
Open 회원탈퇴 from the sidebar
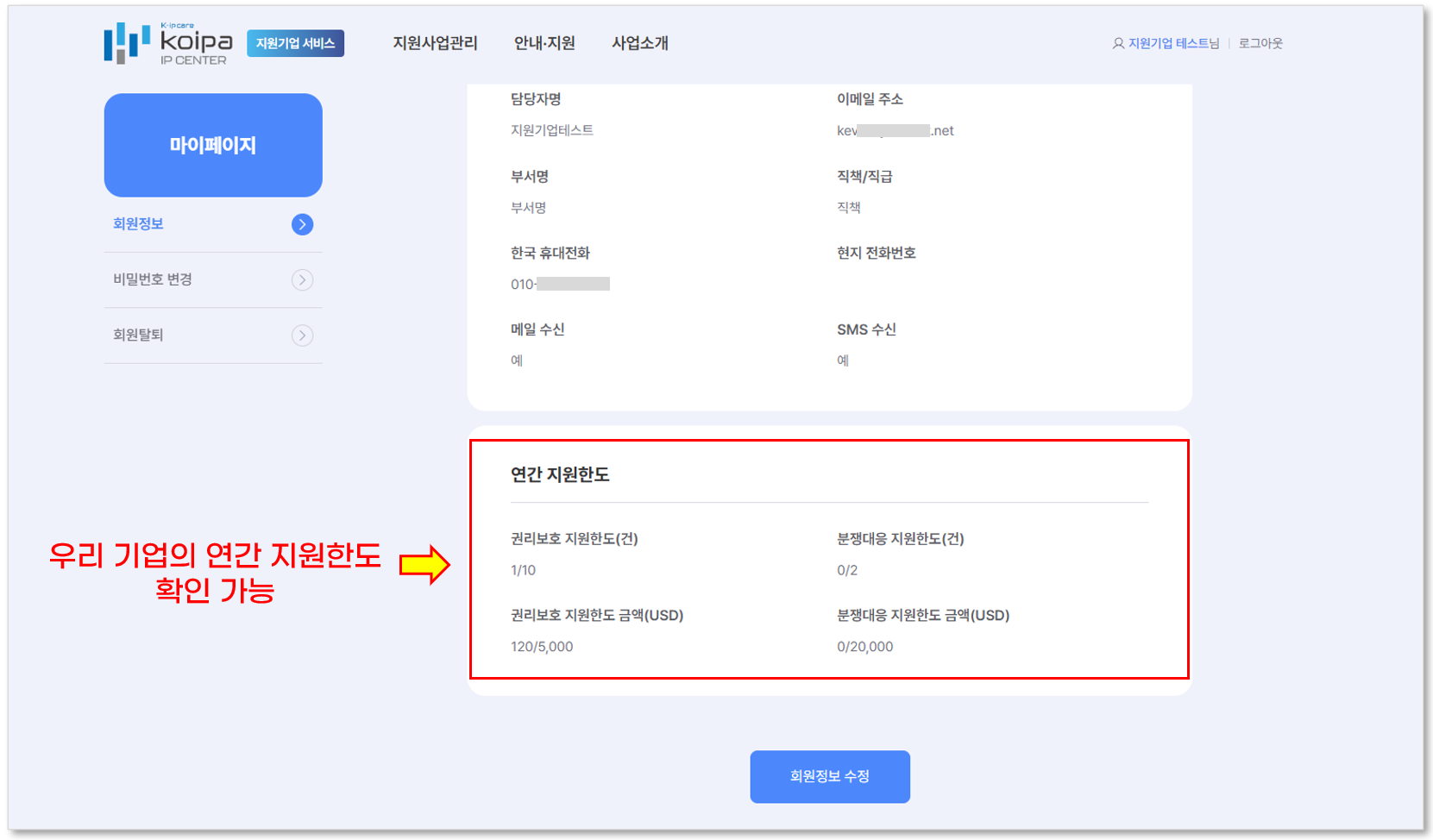coord(139,335)
